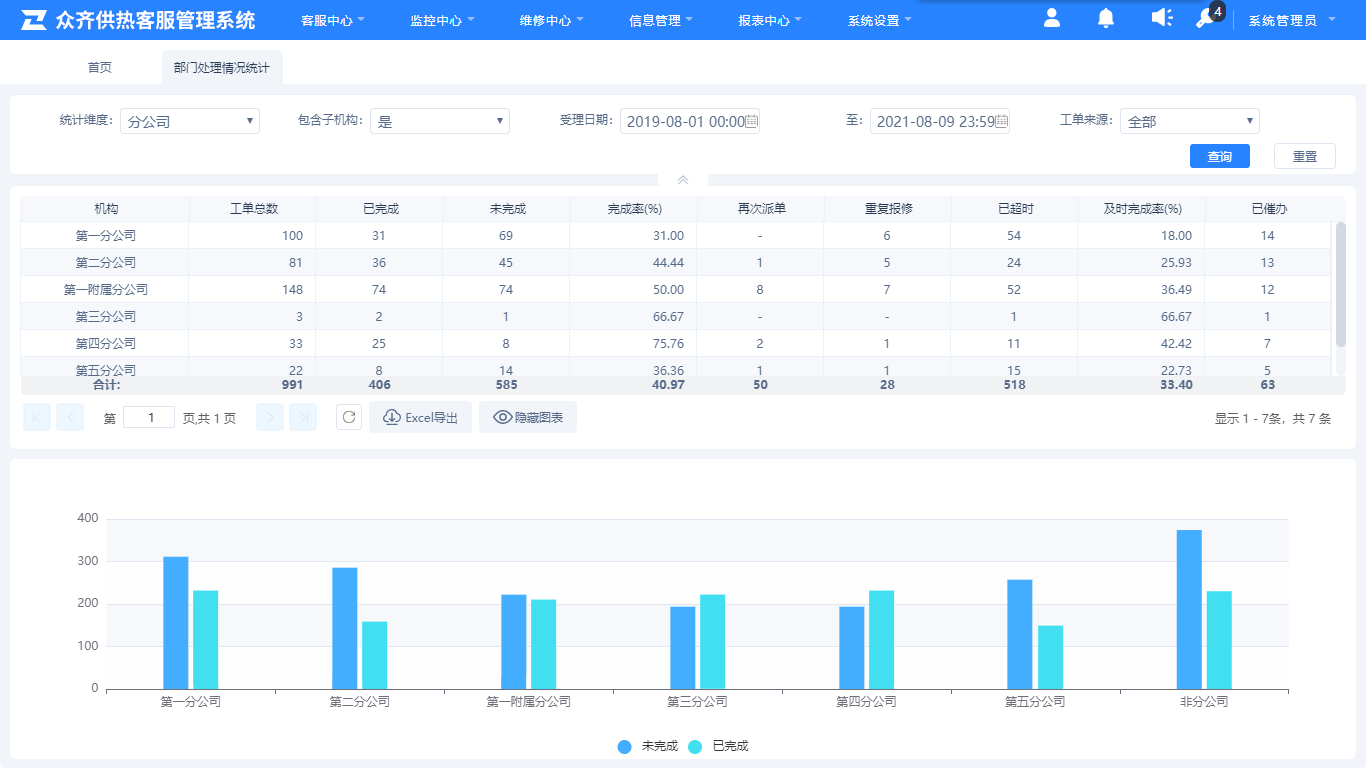Sort by 完成率(%) column header

tap(634, 209)
